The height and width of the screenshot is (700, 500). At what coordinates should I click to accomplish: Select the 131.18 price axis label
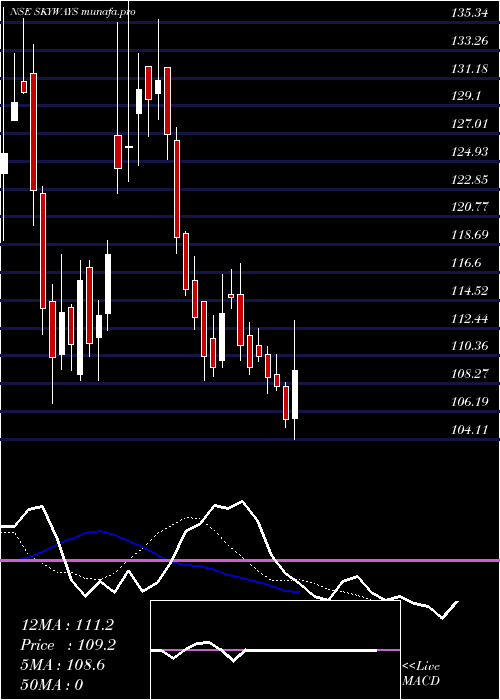(469, 69)
